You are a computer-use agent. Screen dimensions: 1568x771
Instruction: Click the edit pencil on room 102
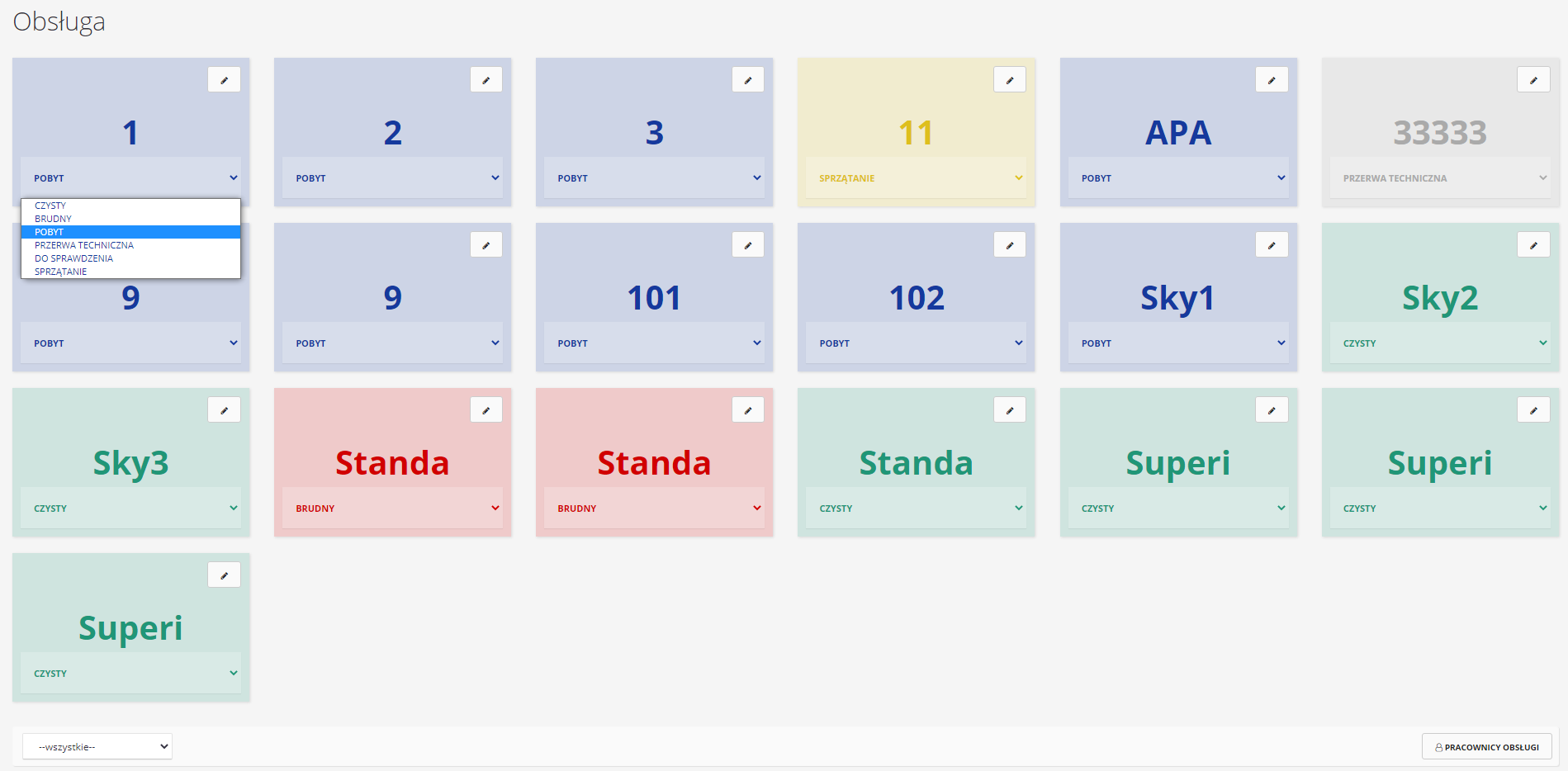point(1009,245)
